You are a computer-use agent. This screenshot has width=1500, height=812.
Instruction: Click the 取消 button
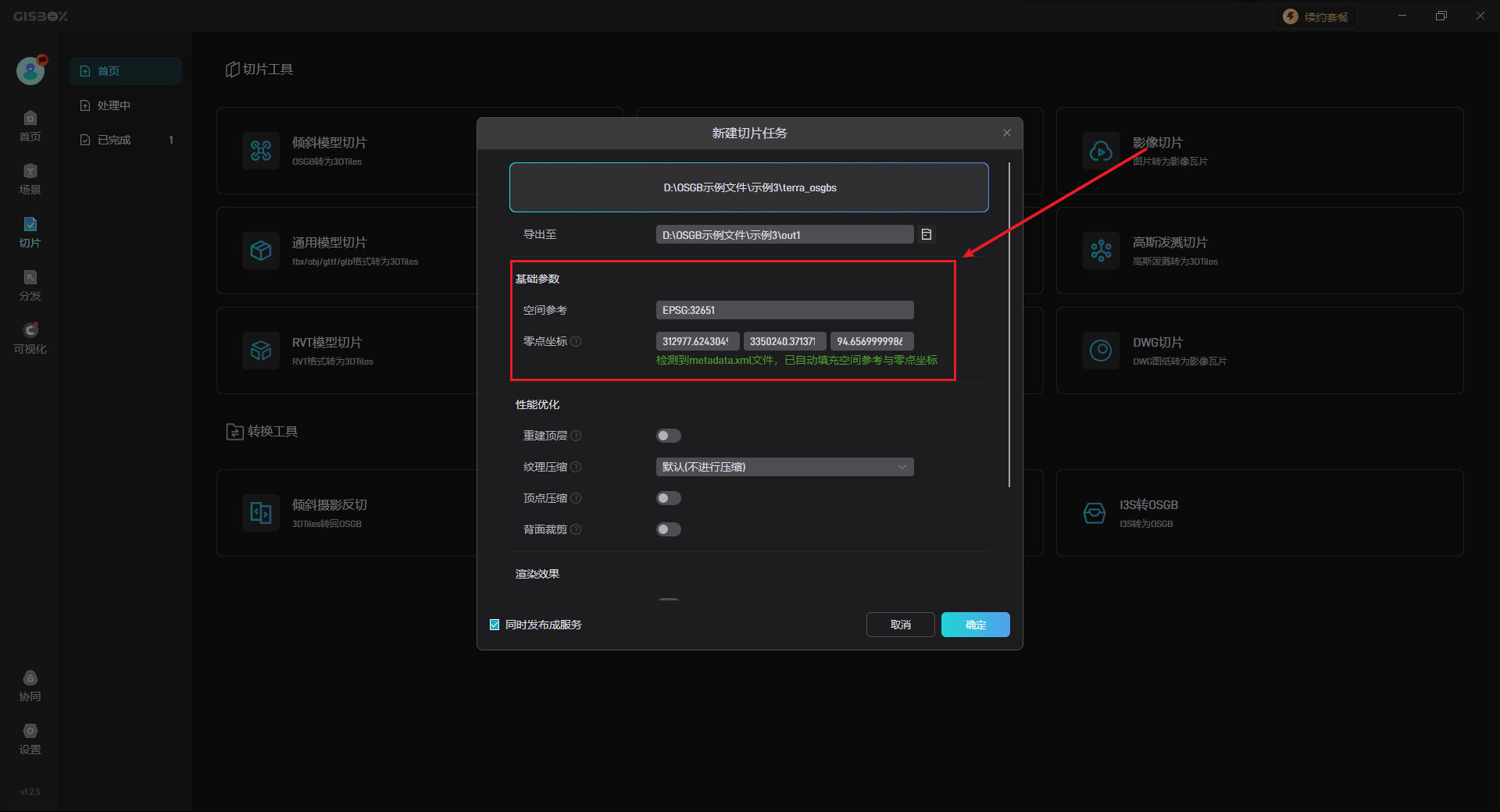(x=900, y=625)
